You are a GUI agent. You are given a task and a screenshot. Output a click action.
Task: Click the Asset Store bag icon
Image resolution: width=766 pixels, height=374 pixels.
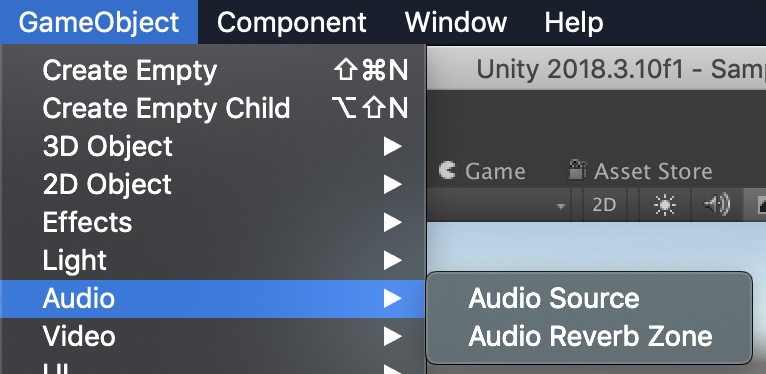tap(577, 170)
